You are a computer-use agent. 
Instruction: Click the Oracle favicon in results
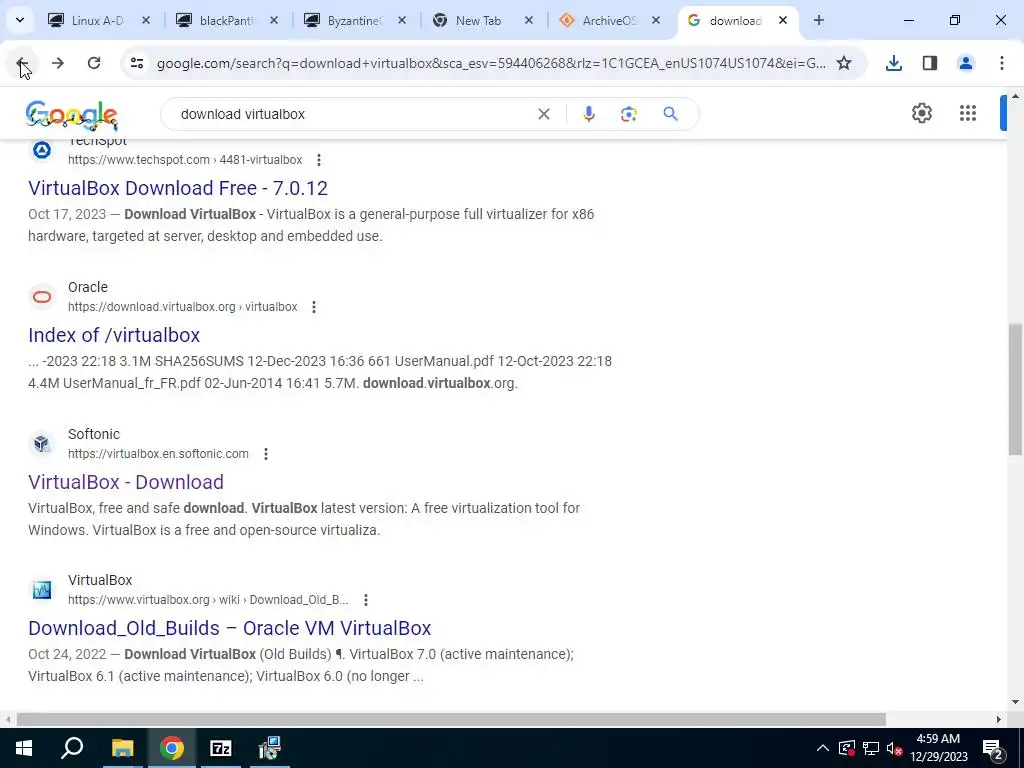pyautogui.click(x=42, y=297)
